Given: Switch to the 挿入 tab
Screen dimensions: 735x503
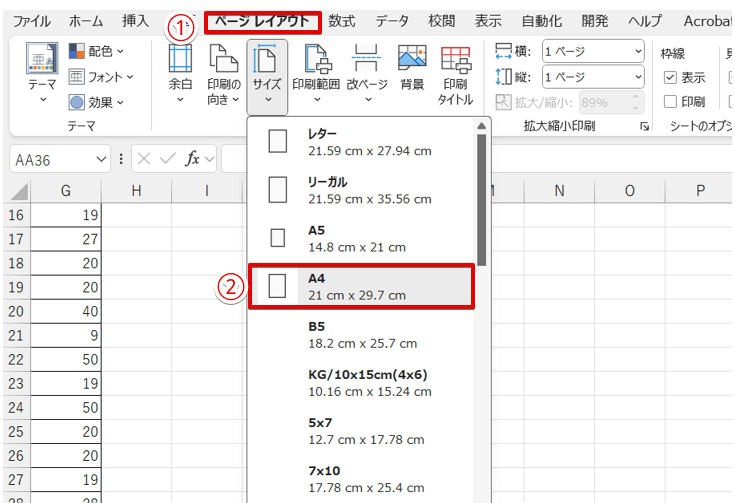Looking at the screenshot, I should 135,21.
